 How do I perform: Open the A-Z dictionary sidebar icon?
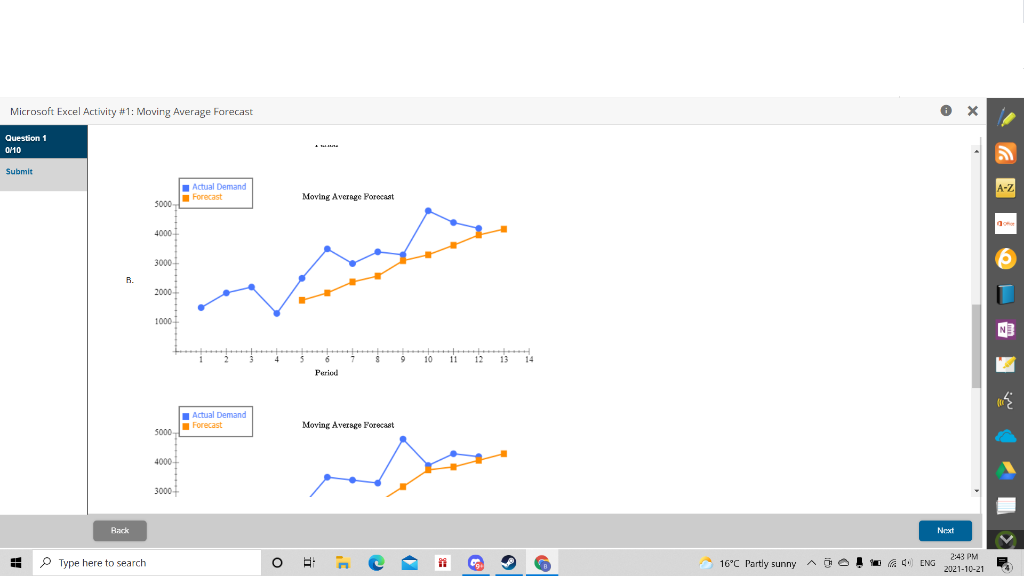click(1005, 188)
